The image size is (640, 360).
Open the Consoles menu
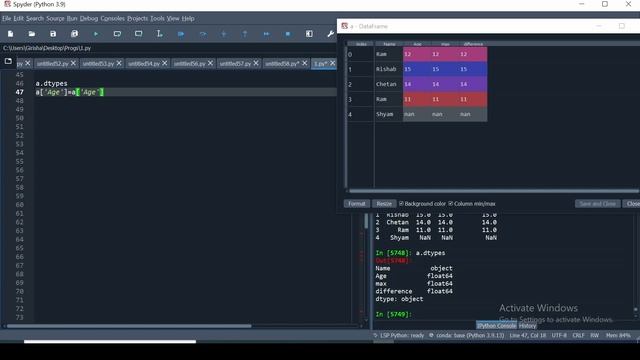pos(113,18)
